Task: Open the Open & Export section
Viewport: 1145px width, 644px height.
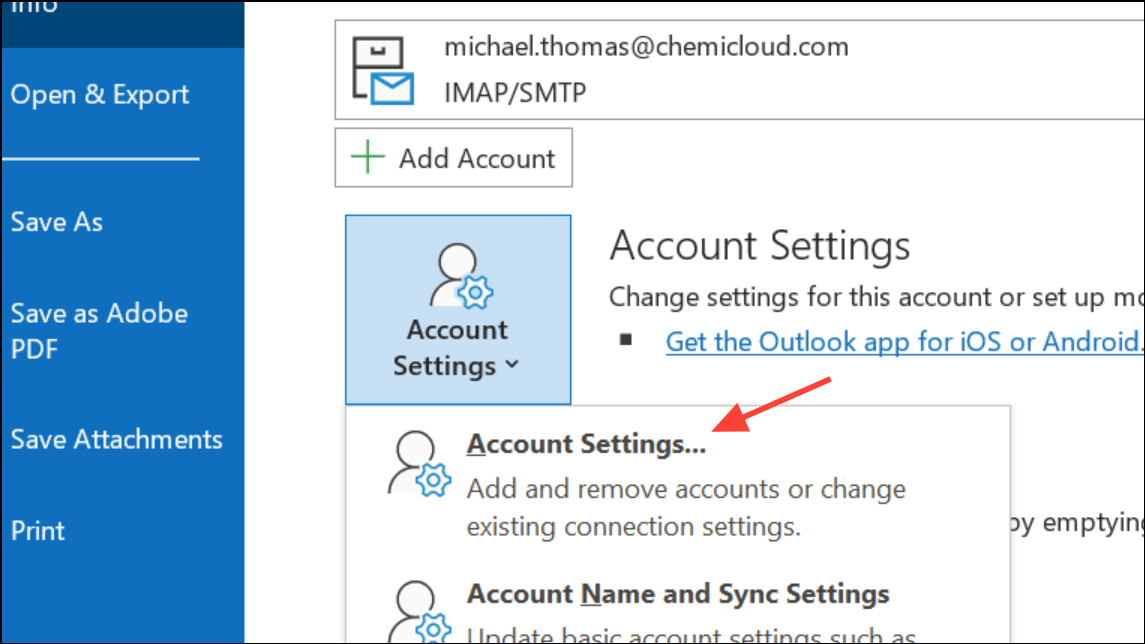Action: [99, 95]
